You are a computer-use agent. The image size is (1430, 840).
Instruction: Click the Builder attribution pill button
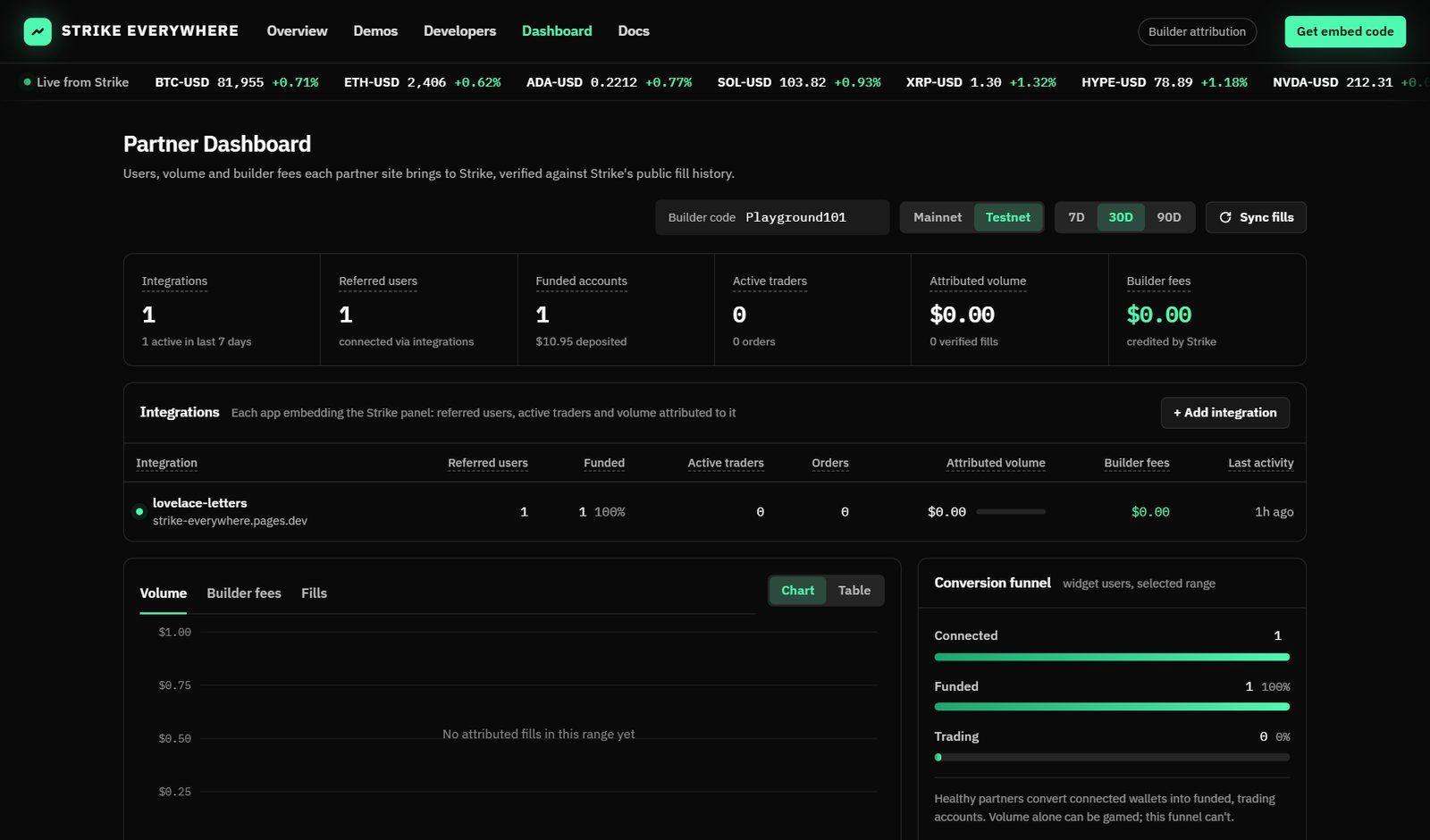[1197, 31]
